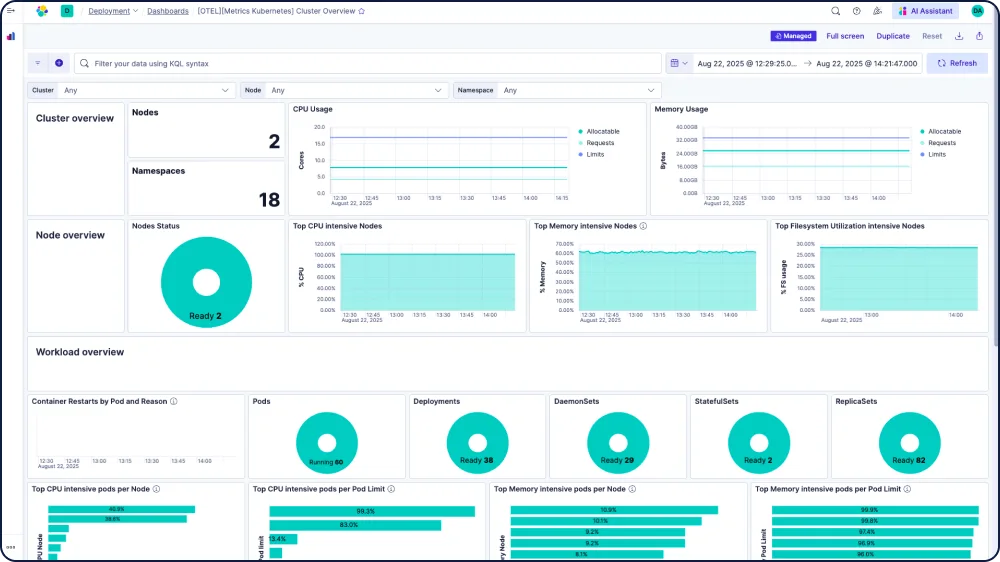Screen dimensions: 1000x562
Task: Open the search icon in top bar
Action: point(836,11)
